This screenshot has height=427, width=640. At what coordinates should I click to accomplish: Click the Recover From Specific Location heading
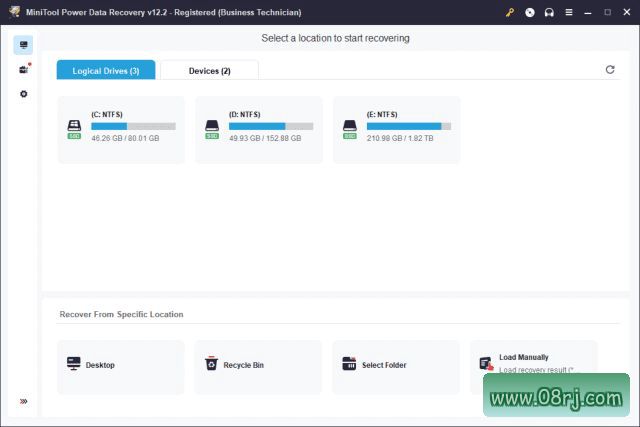pyautogui.click(x=121, y=314)
